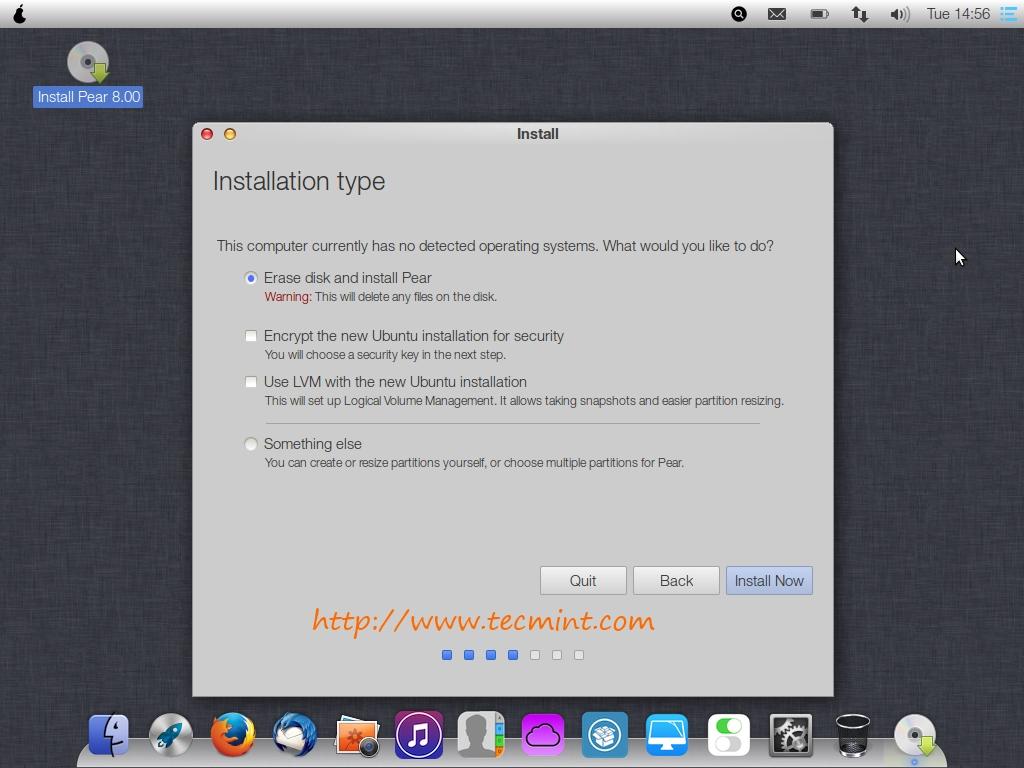Select the Something else radio option
The image size is (1024, 768).
[x=251, y=444]
